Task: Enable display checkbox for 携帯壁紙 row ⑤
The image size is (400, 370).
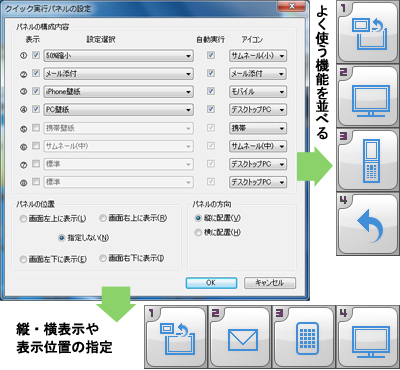Action: coord(36,128)
